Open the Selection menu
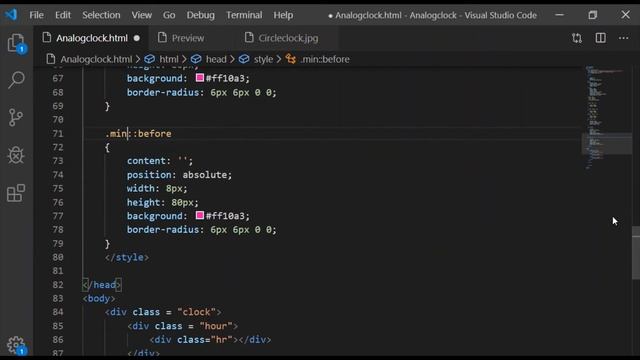This screenshot has width=640, height=360. (101, 15)
